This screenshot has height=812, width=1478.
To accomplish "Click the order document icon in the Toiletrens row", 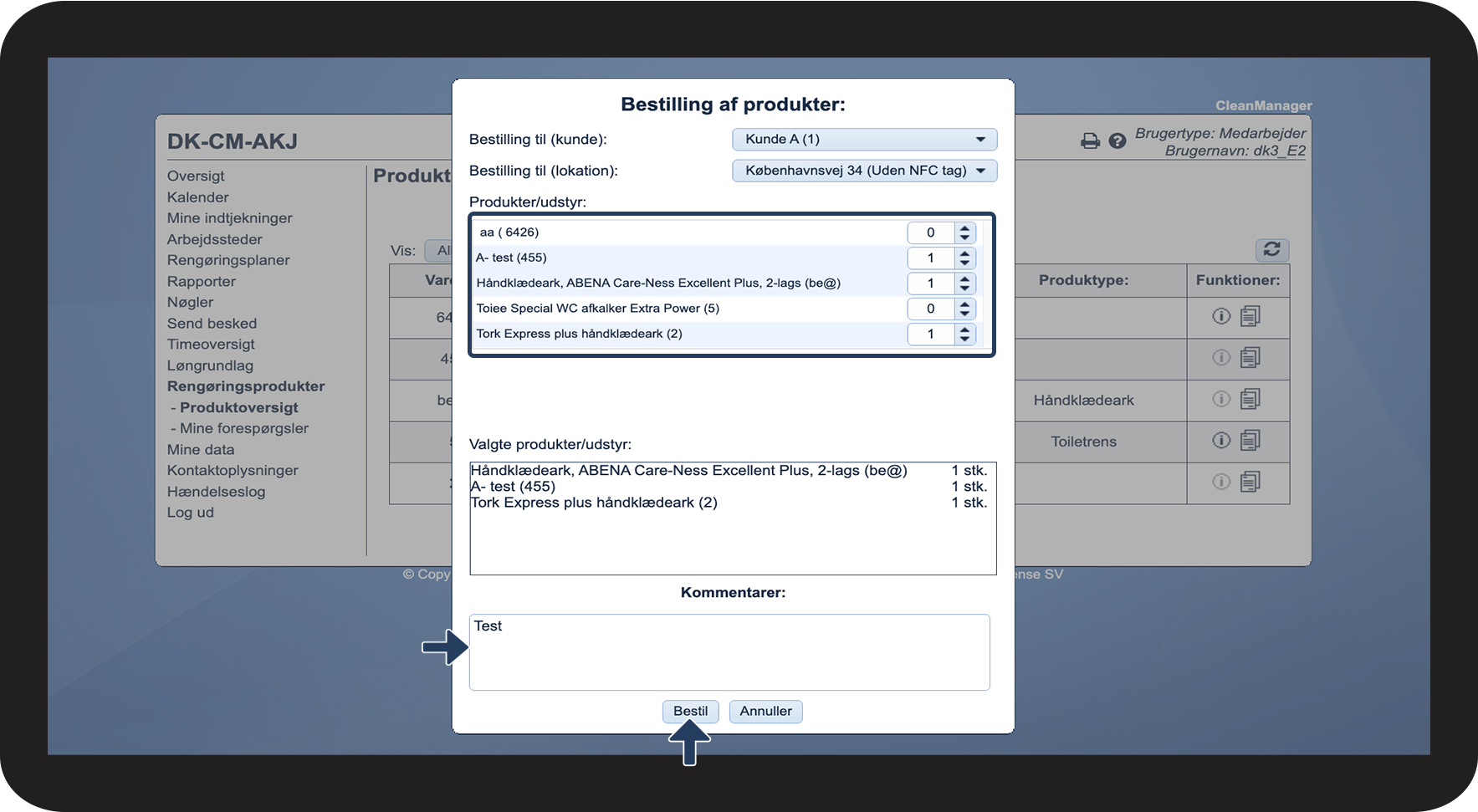I will coord(1250,440).
